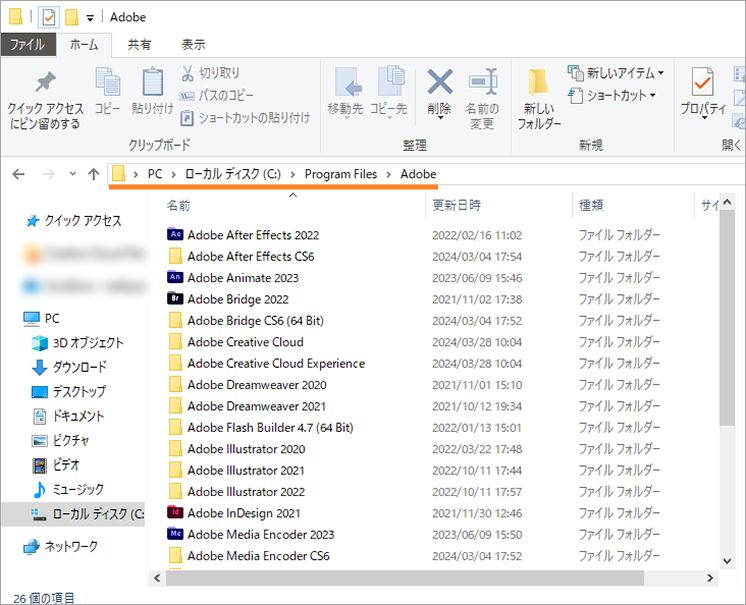Open Desktop (デスクトップ) in the sidebar
The height and width of the screenshot is (605, 746).
click(x=69, y=392)
